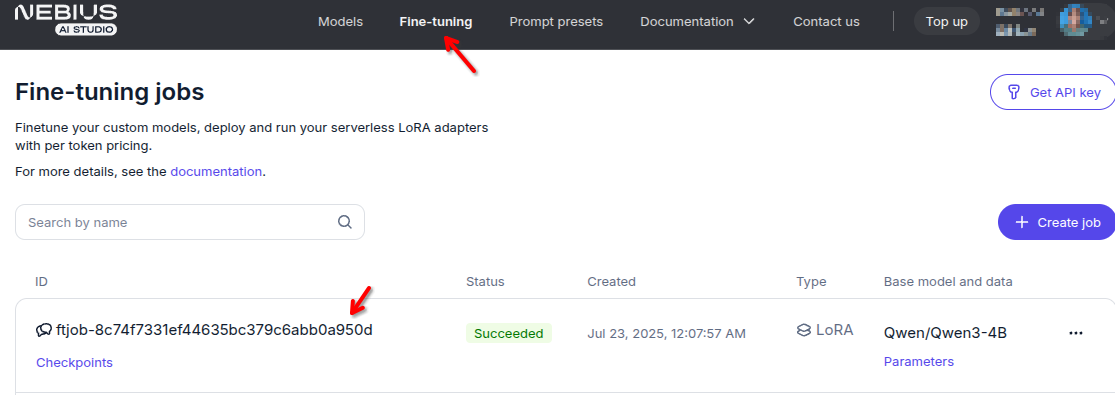Viewport: 1115px width, 395px height.
Task: Click the chat icon beside ftjob ID
Action: tap(43, 330)
